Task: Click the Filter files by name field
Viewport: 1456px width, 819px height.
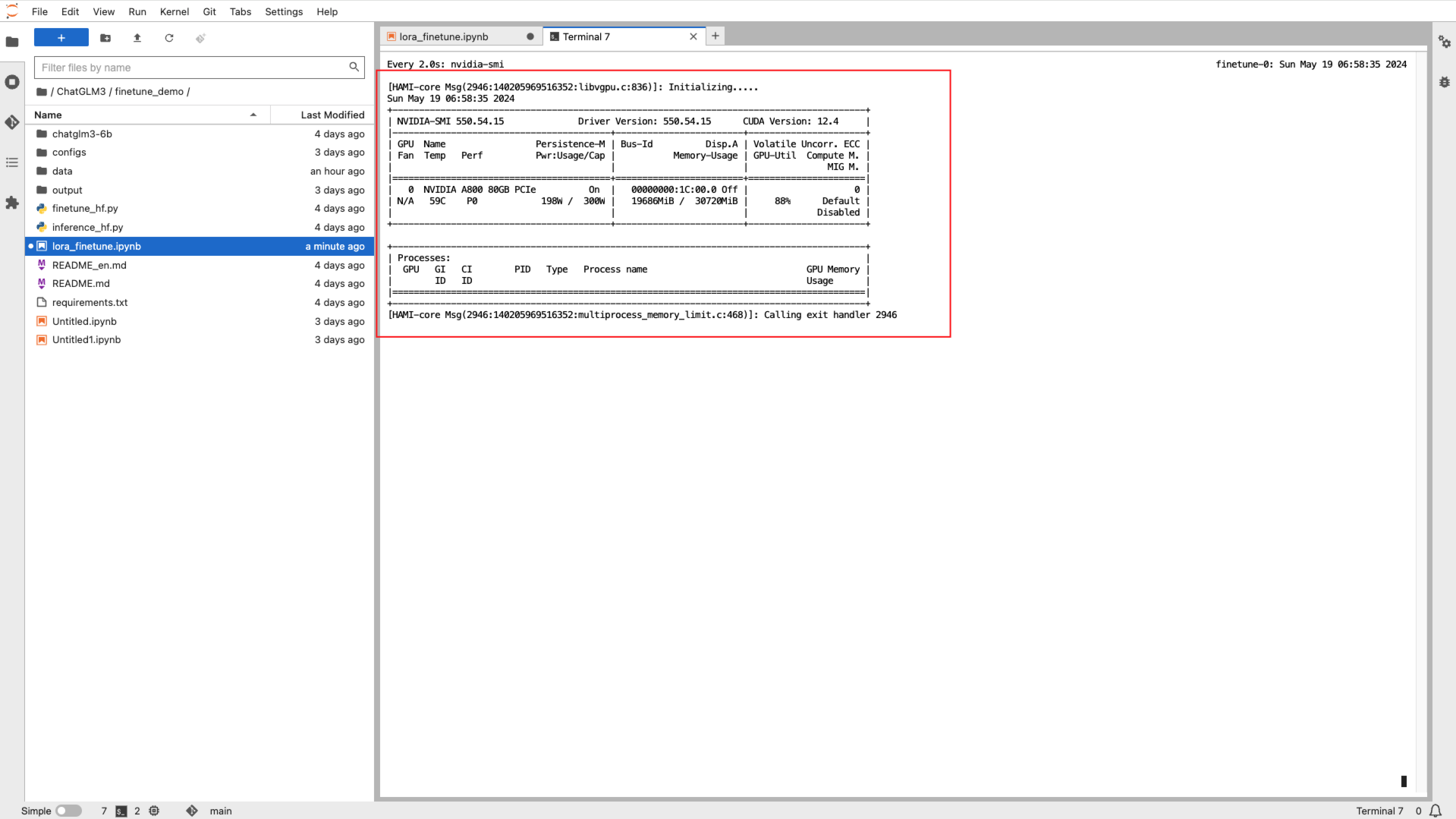Action: (x=193, y=68)
